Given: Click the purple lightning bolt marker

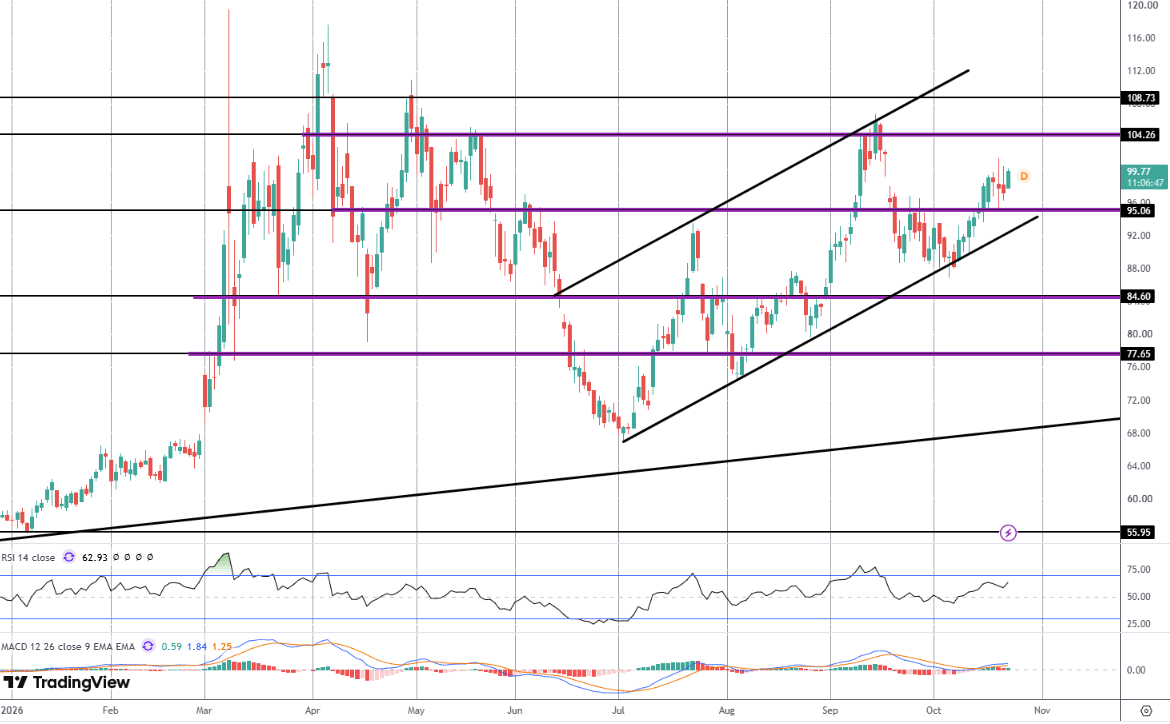Looking at the screenshot, I should tap(1008, 533).
